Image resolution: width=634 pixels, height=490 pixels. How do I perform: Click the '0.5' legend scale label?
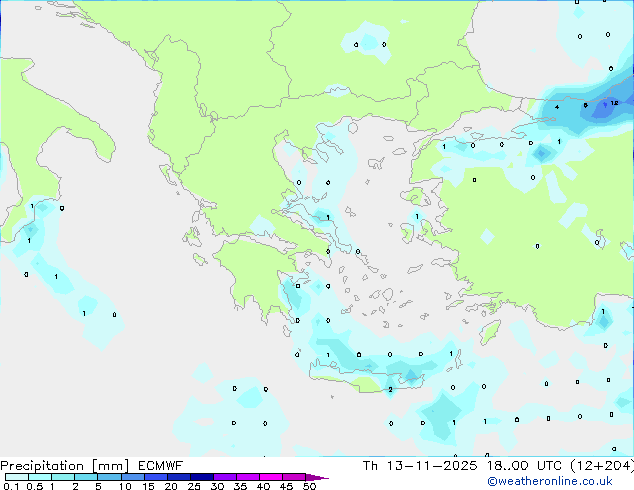coord(35,486)
